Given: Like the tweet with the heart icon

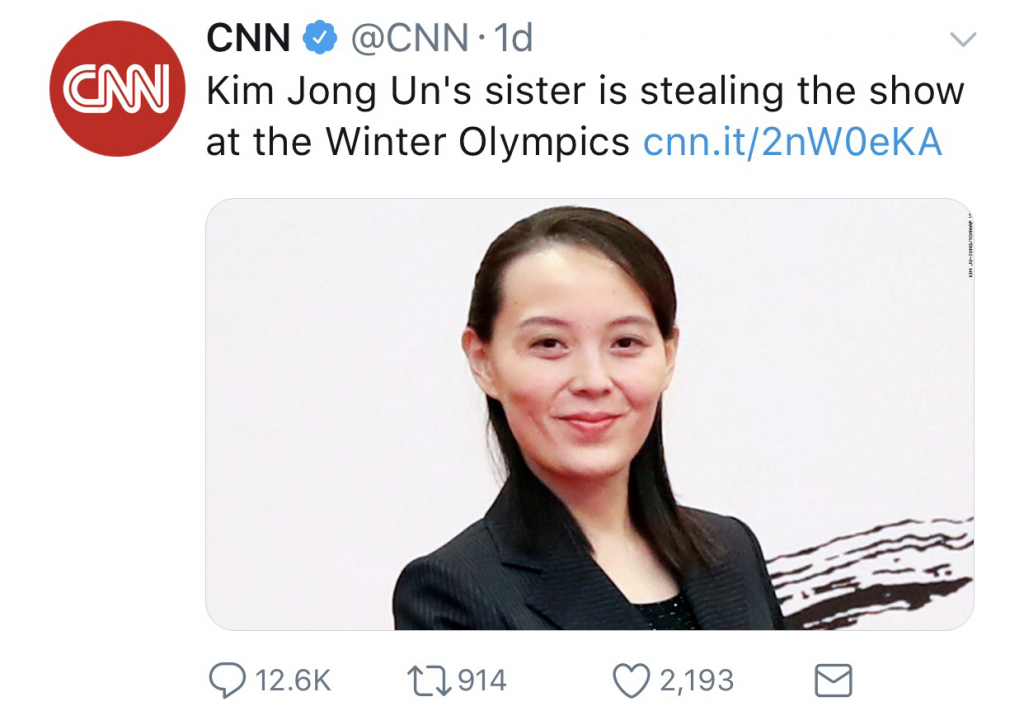Looking at the screenshot, I should pos(632,680).
